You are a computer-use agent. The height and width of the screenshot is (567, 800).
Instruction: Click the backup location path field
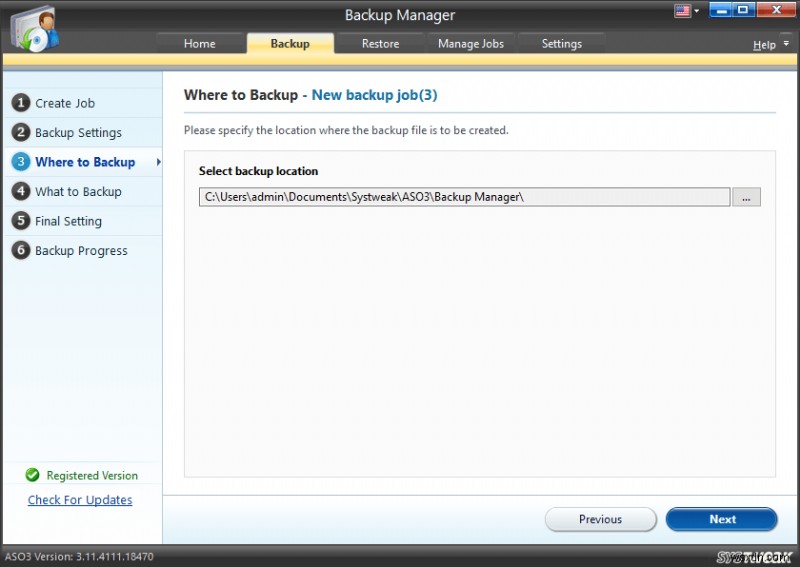(464, 197)
